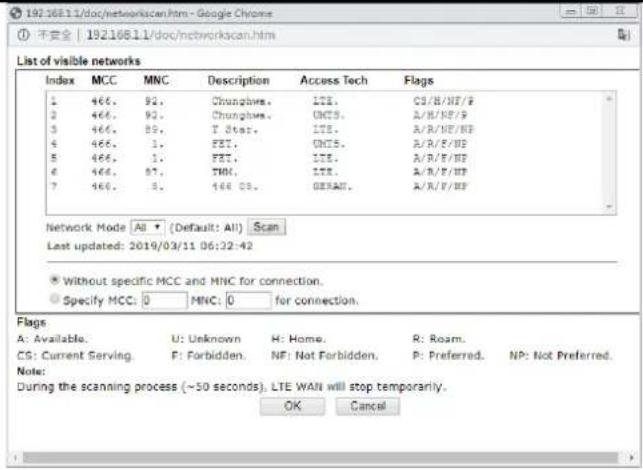Click the 'A: Available' legend text
Image resolution: width=643 pixels, height=470 pixels.
[x=52, y=339]
